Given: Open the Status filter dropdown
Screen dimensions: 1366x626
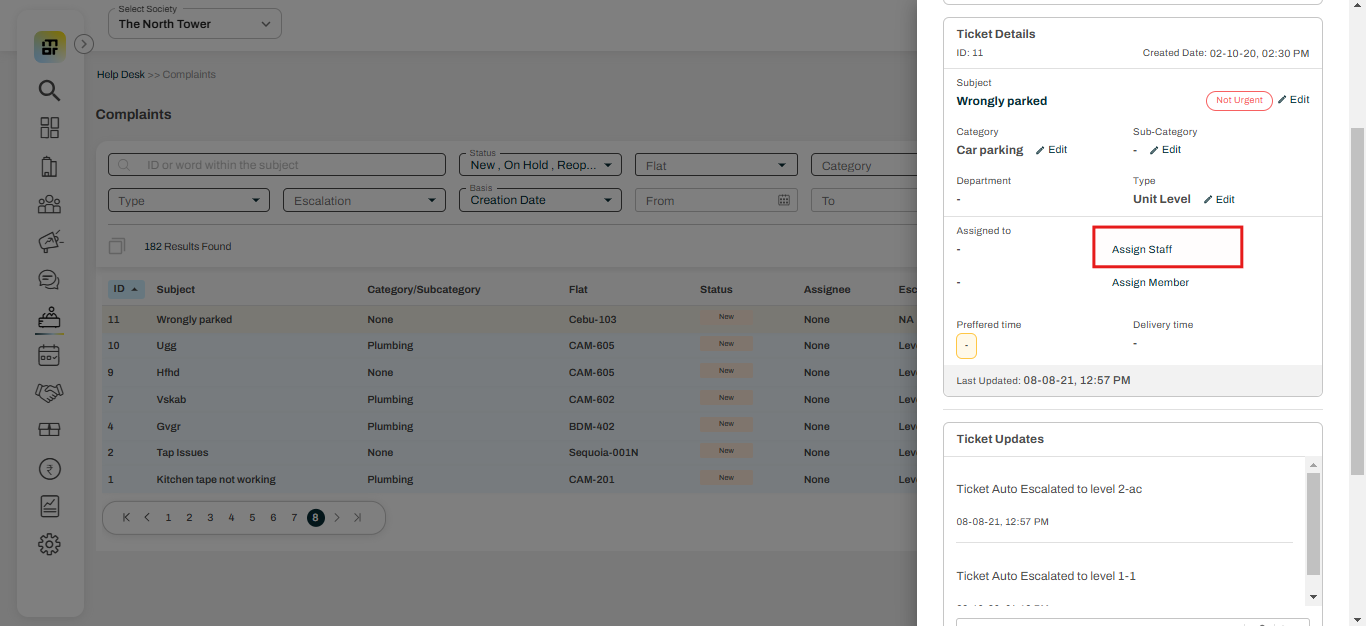Looking at the screenshot, I should (x=540, y=164).
